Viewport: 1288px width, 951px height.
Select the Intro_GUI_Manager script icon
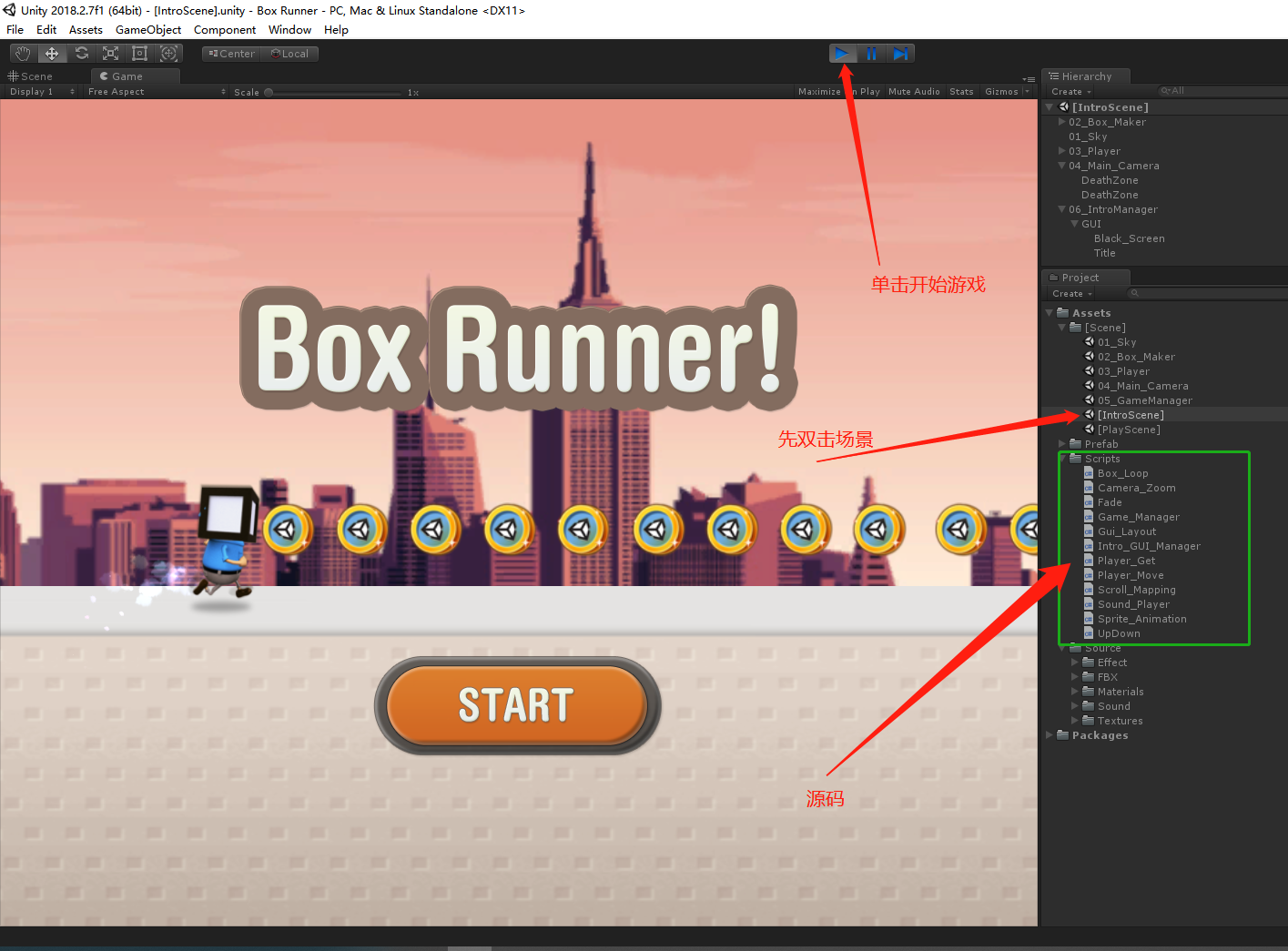1089,546
